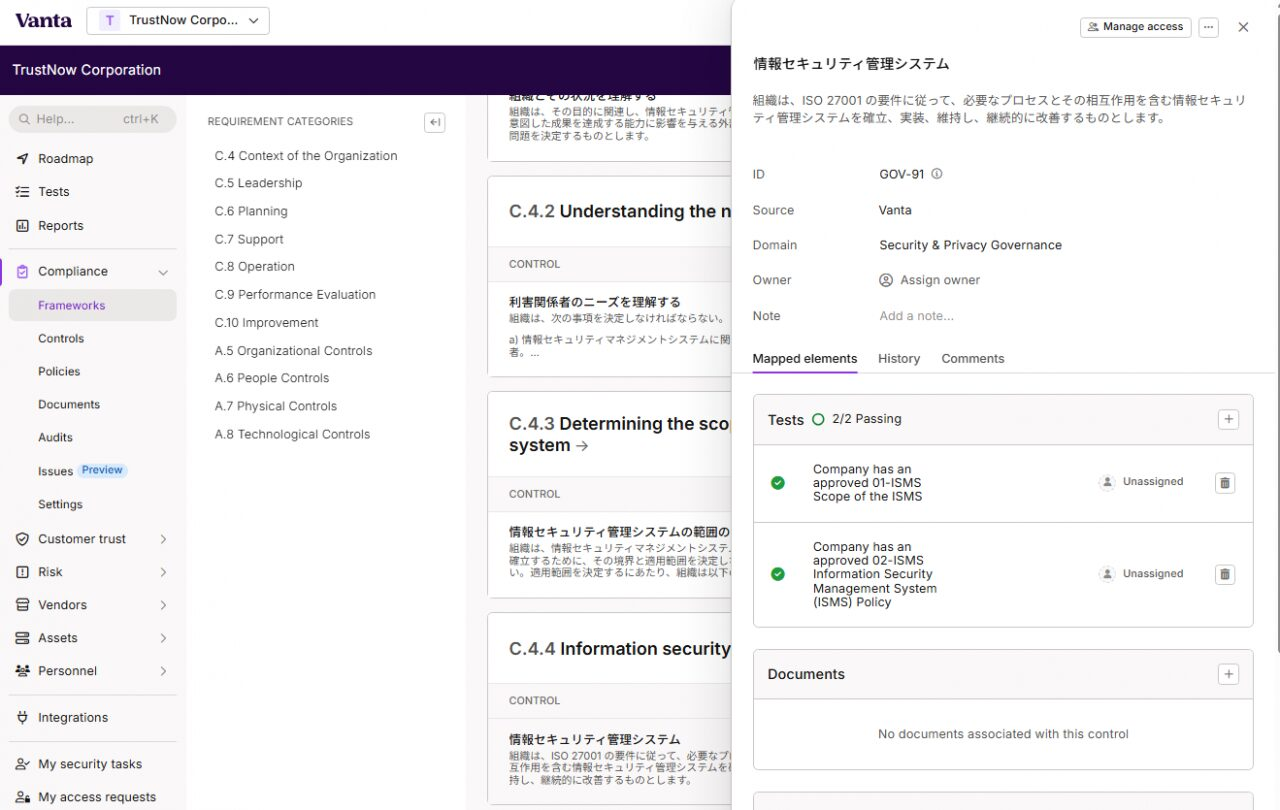1280x810 pixels.
Task: Add a test with the plus icon
Action: (1228, 420)
